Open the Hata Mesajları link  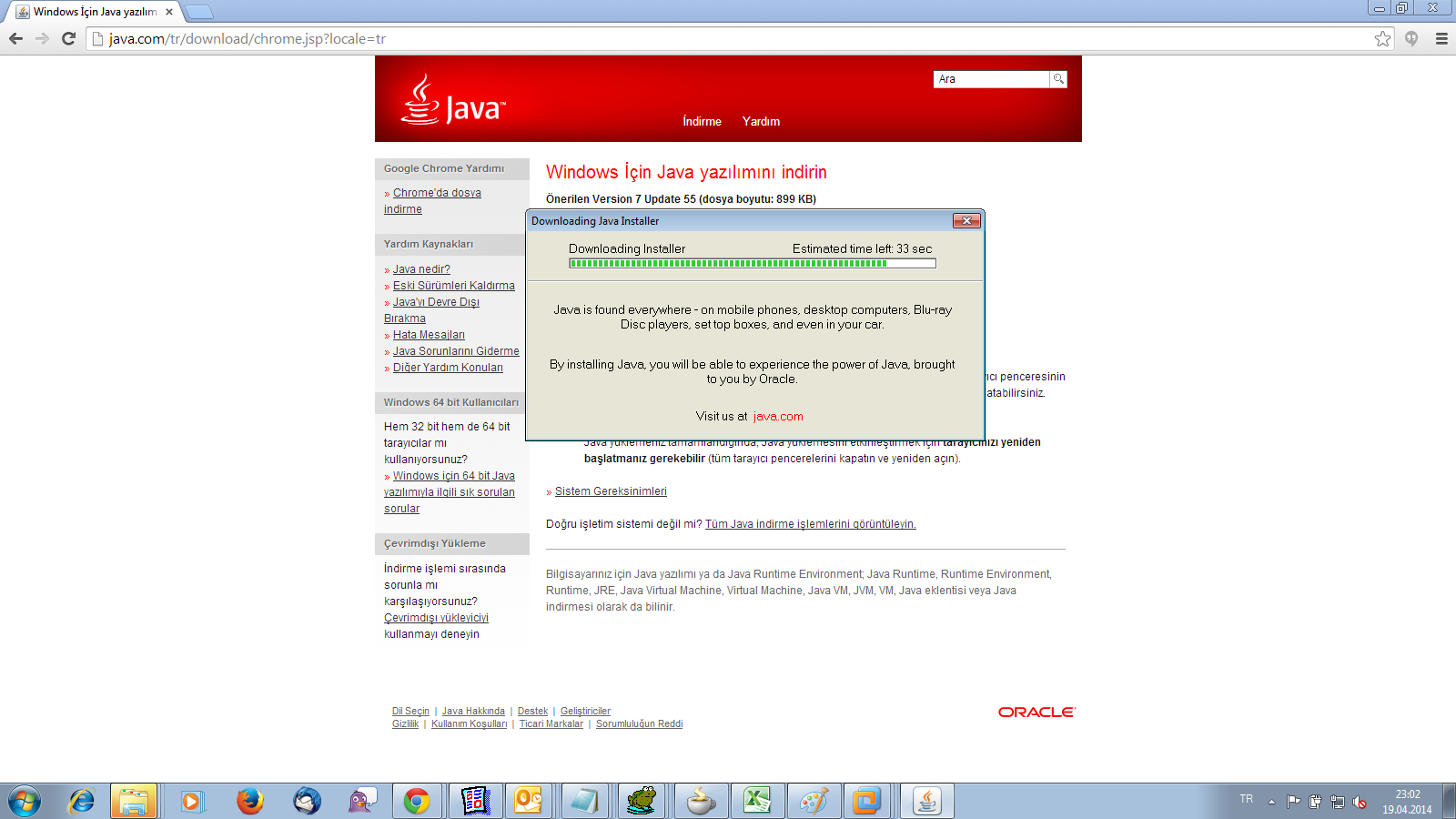(x=429, y=335)
